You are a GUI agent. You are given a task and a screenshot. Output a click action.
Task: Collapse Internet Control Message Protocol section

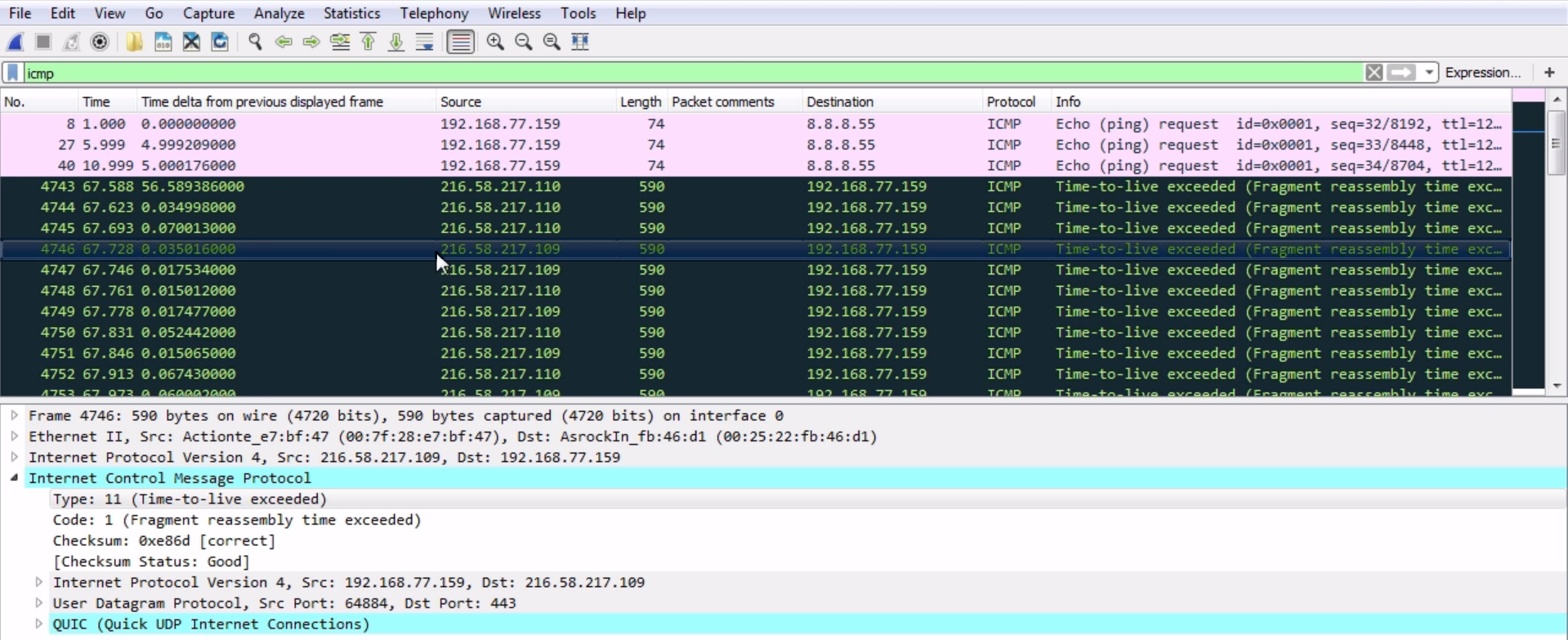[x=14, y=478]
